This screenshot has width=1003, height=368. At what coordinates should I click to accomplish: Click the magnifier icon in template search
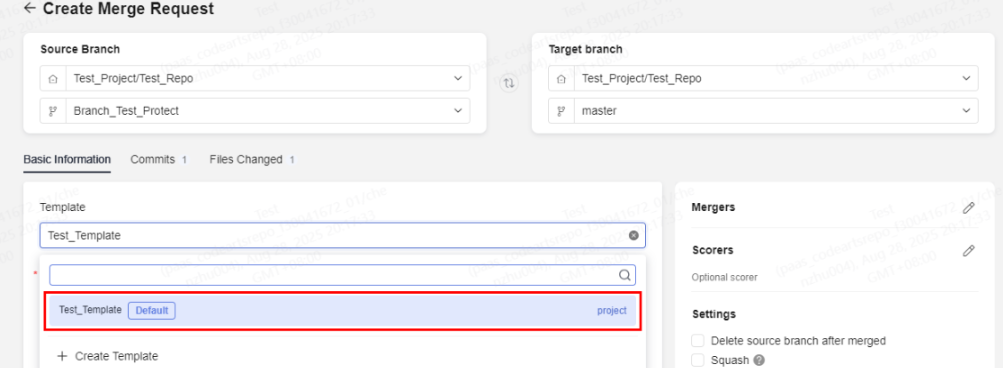click(625, 275)
